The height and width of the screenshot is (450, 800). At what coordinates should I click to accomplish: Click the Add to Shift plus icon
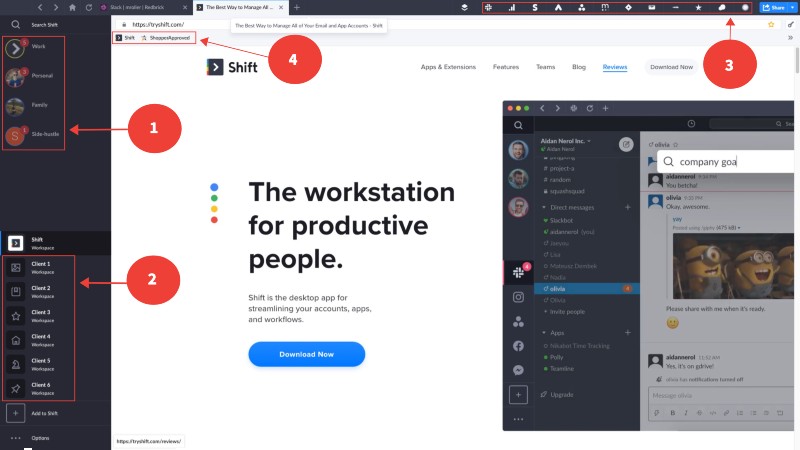(x=16, y=413)
